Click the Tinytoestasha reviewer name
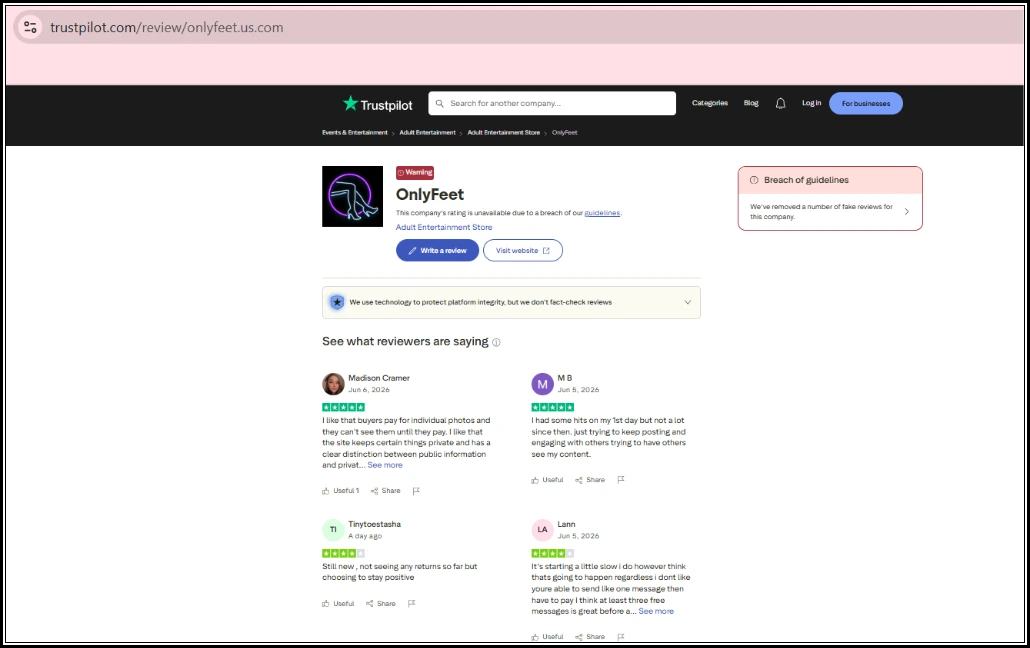Screen dimensions: 1030x648 [x=374, y=524]
